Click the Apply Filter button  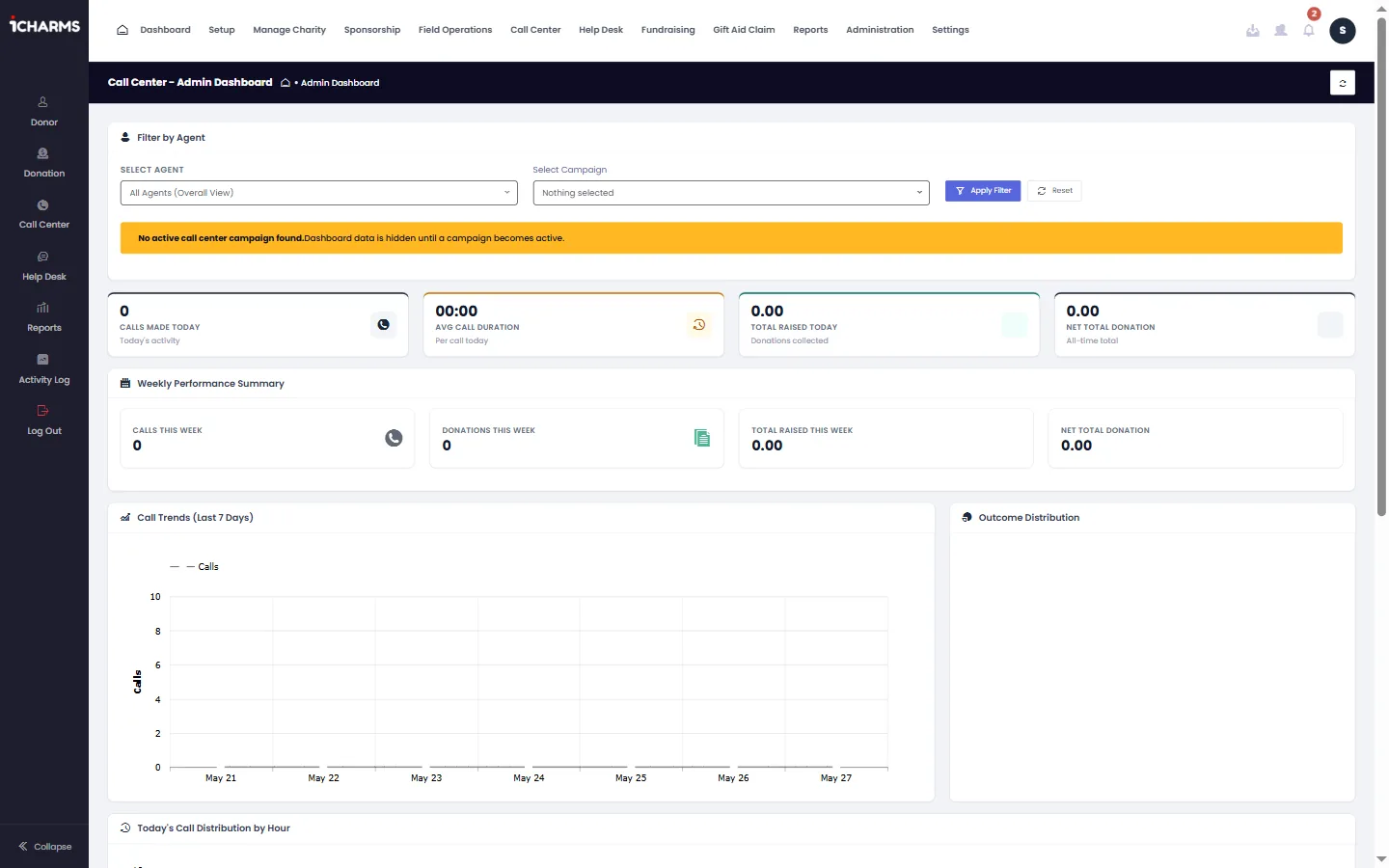pyautogui.click(x=983, y=191)
